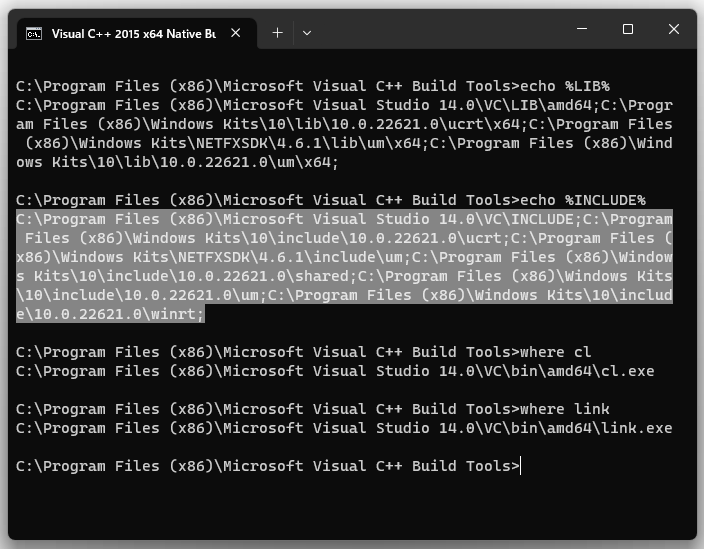The width and height of the screenshot is (704, 549).
Task: Click the command prompt tab icon
Action: coord(34,34)
